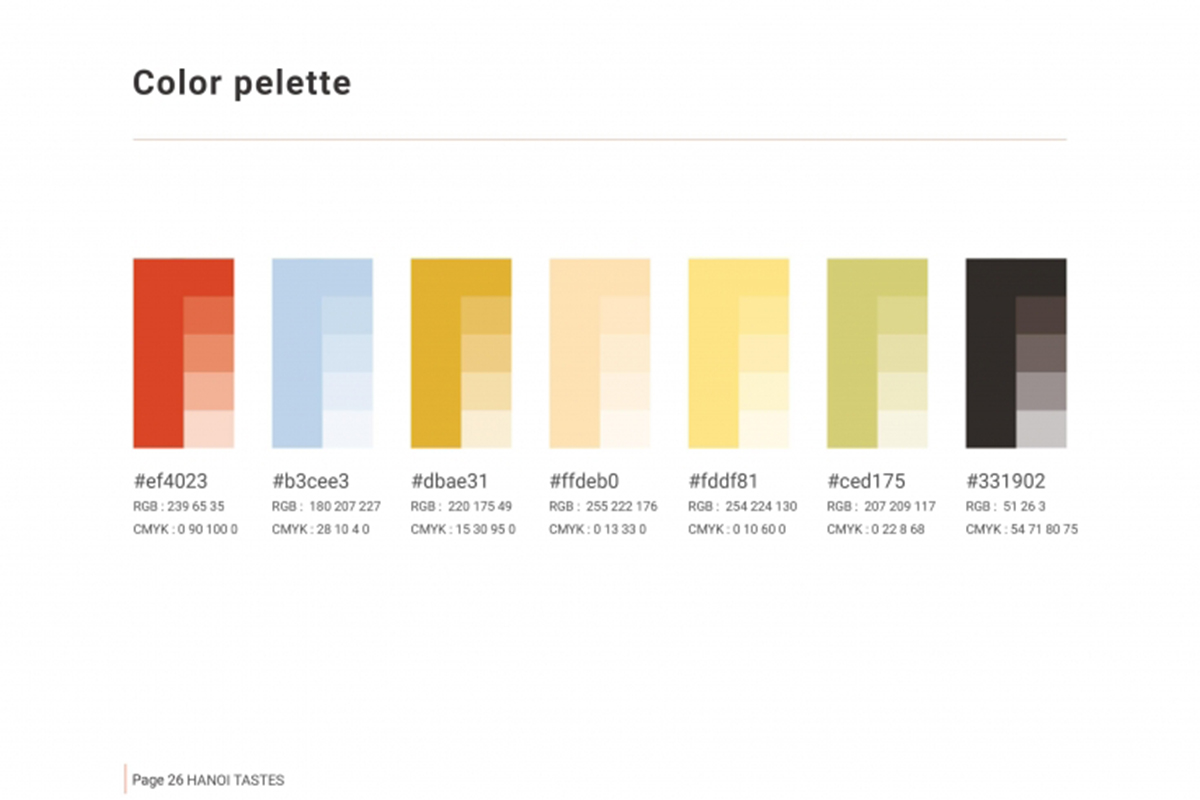The image size is (1200, 800).
Task: Select the CMYK 54 71 80 75 text
Action: (x=1022, y=529)
